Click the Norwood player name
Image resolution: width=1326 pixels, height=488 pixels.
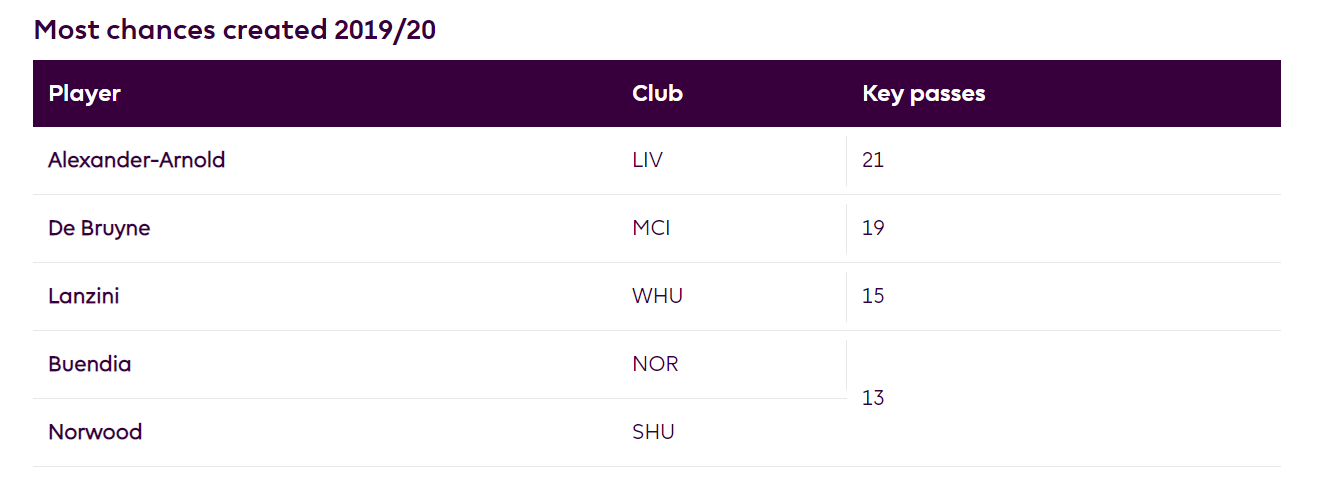pyautogui.click(x=95, y=432)
